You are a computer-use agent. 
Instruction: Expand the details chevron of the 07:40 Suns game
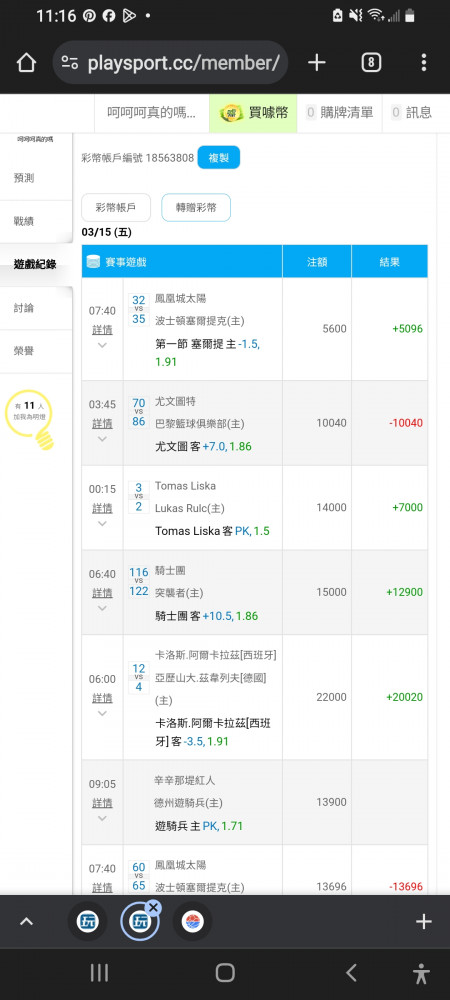pos(102,345)
